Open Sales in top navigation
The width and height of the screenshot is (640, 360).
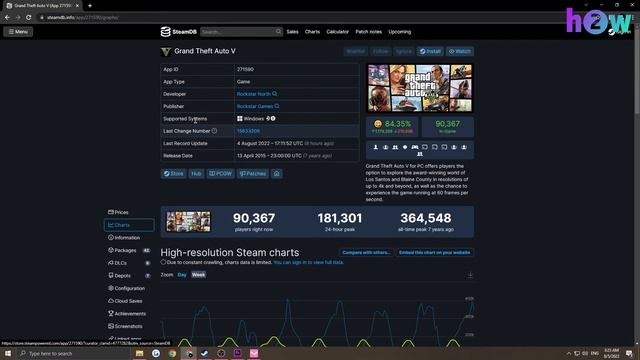(292, 32)
